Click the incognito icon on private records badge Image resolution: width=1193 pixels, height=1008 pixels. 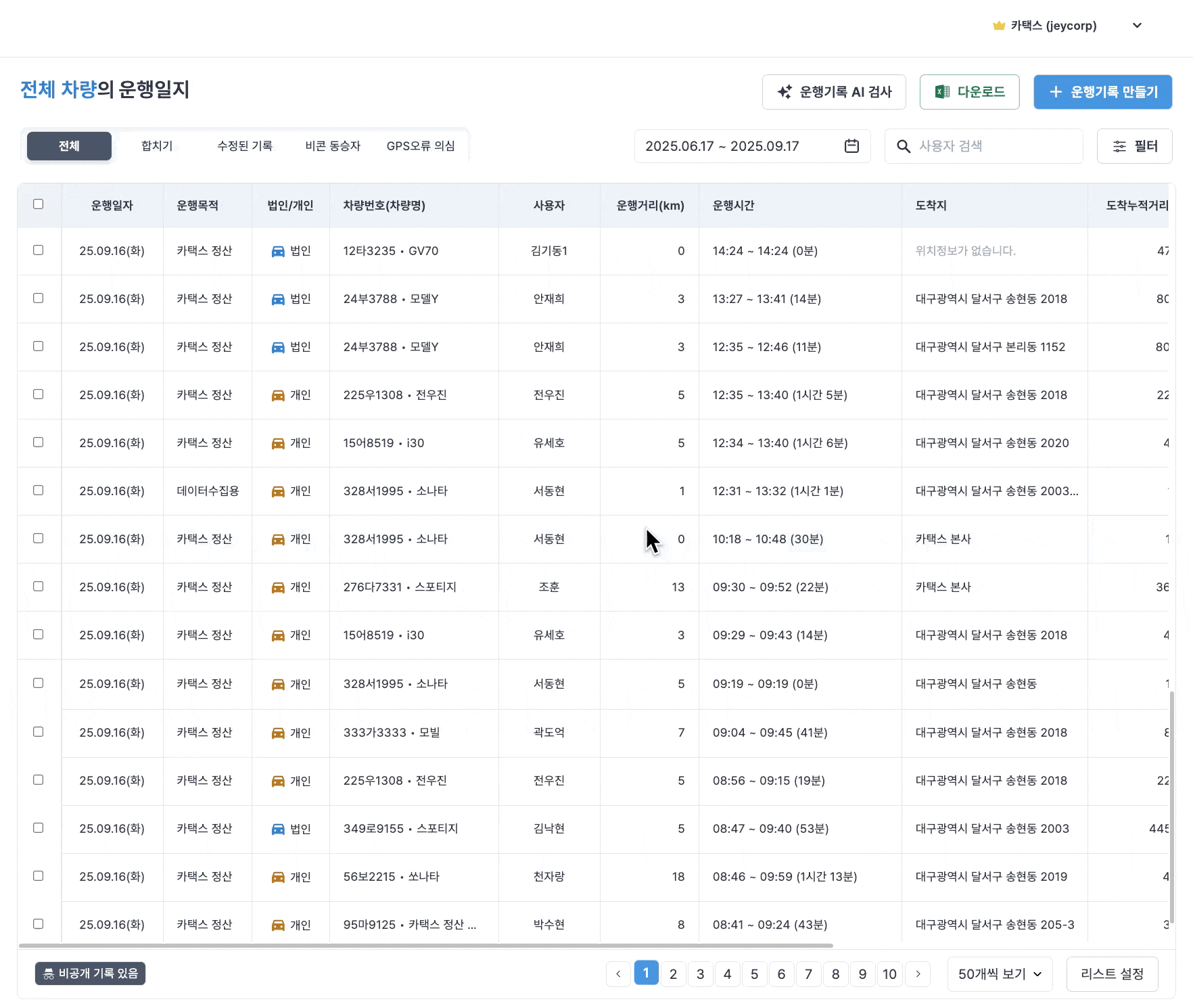(49, 973)
